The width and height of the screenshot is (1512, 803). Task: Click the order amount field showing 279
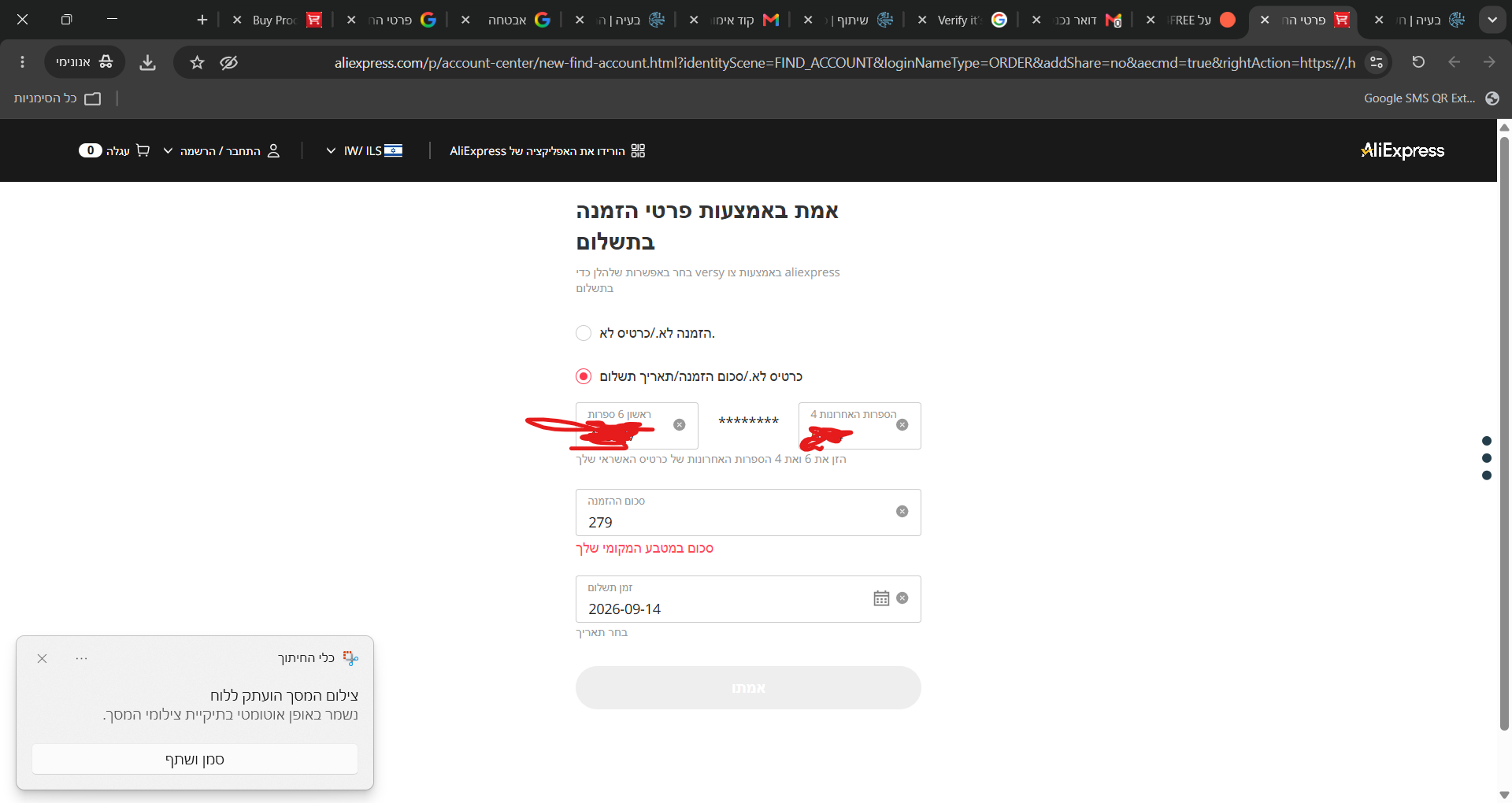[x=748, y=513]
